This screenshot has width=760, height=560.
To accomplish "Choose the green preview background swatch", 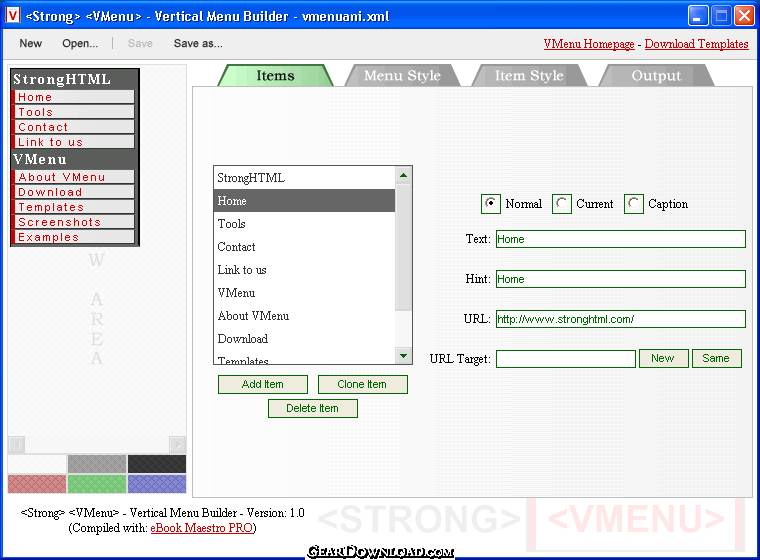I will (x=97, y=484).
